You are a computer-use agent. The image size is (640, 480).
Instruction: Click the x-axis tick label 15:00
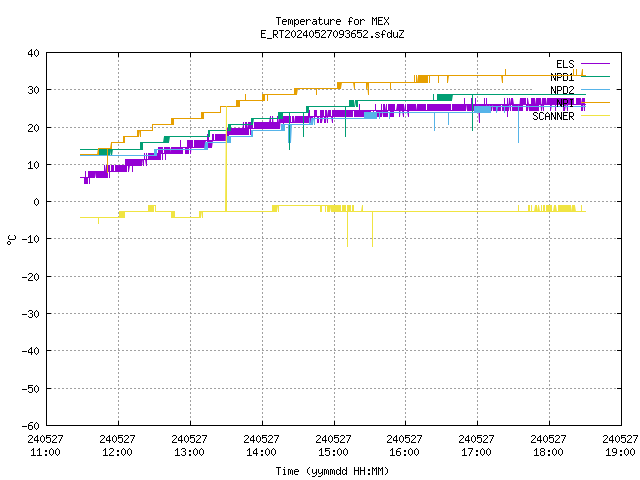(x=333, y=452)
